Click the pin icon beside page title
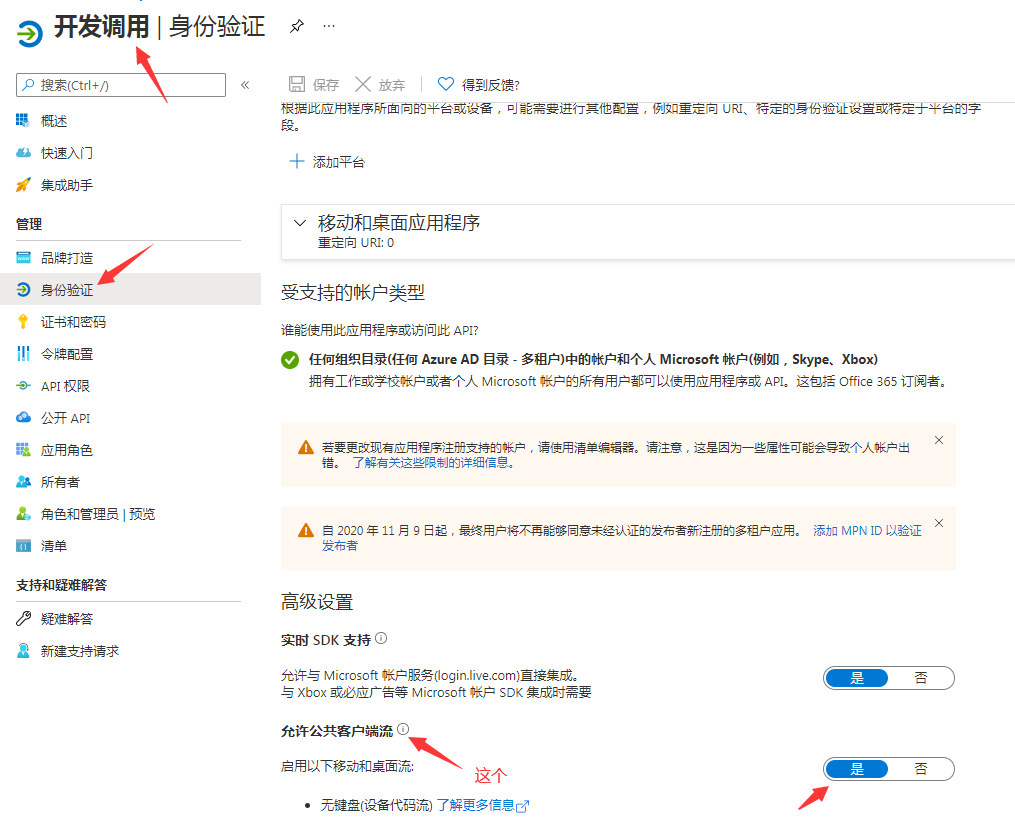 coord(296,26)
